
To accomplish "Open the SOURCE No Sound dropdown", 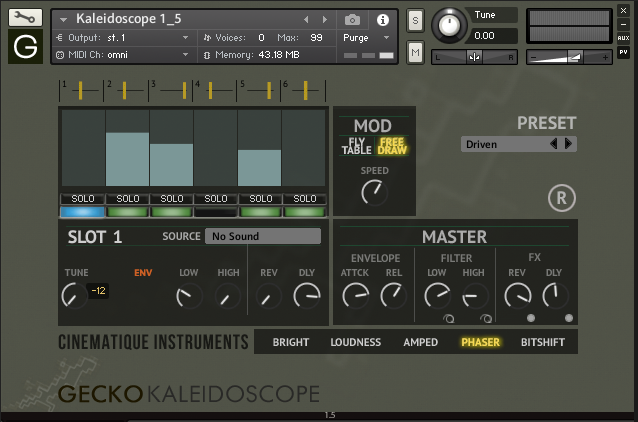I will click(x=263, y=236).
